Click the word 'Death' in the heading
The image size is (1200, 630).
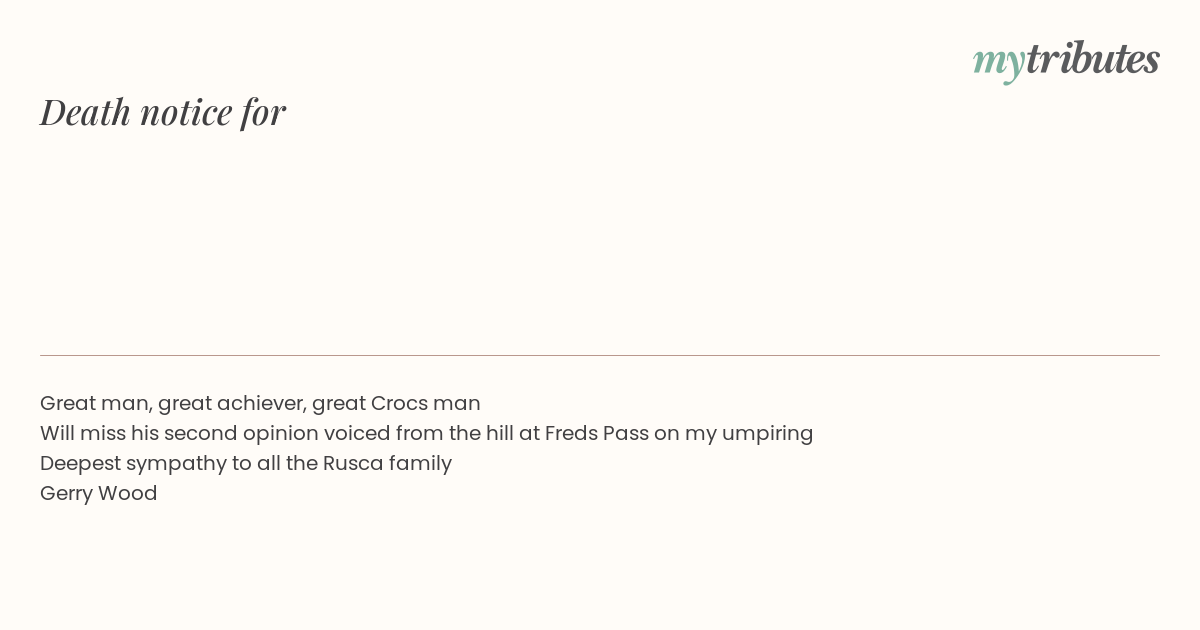(x=85, y=112)
